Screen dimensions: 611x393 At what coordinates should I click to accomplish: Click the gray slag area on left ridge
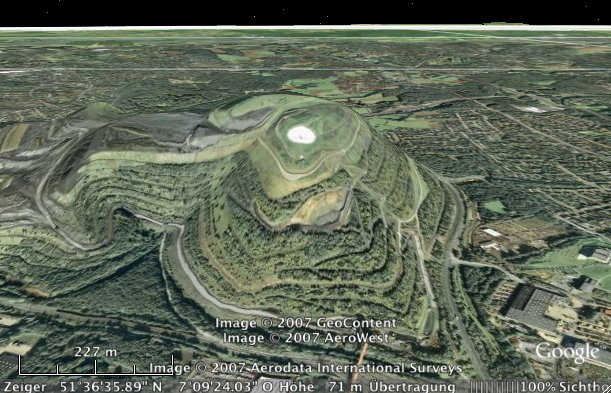click(x=152, y=130)
